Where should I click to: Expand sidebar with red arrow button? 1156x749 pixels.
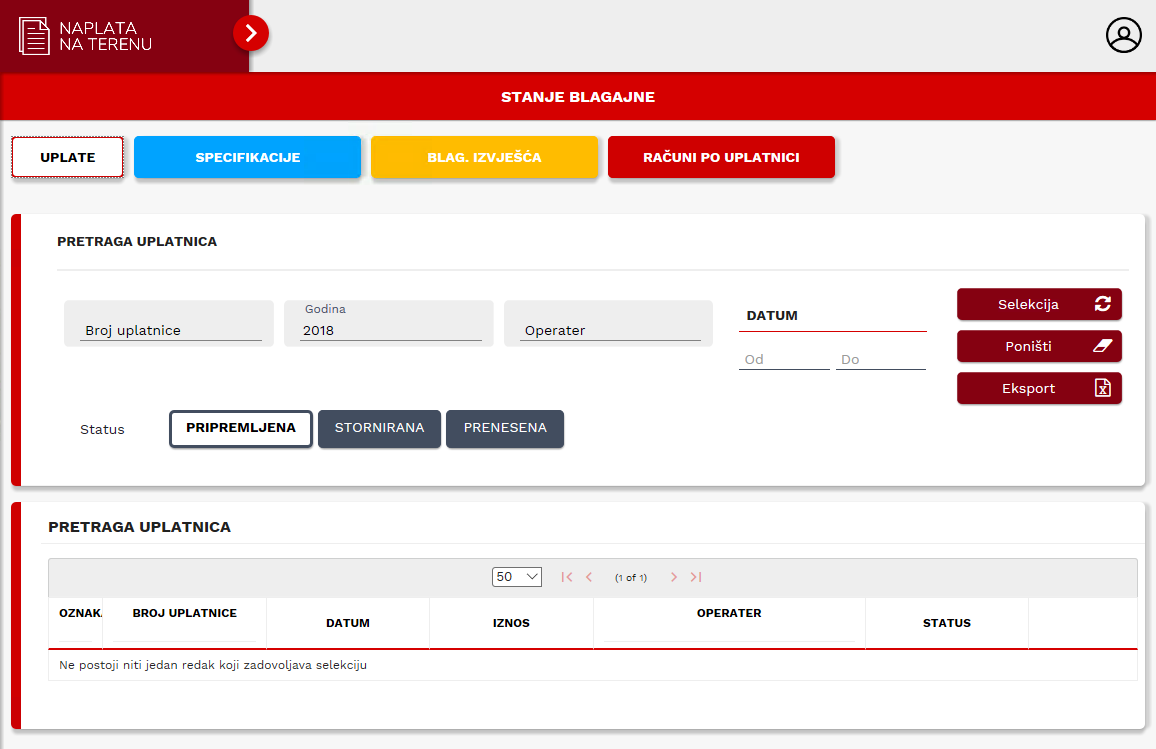[251, 34]
